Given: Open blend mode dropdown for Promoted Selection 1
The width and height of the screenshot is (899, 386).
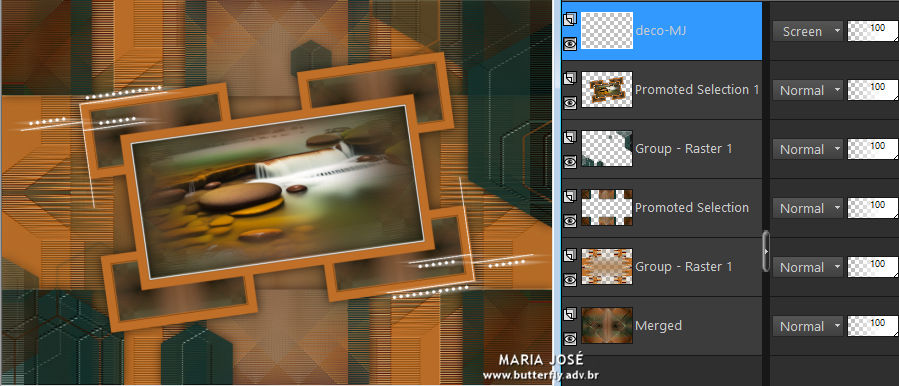Looking at the screenshot, I should tap(807, 91).
